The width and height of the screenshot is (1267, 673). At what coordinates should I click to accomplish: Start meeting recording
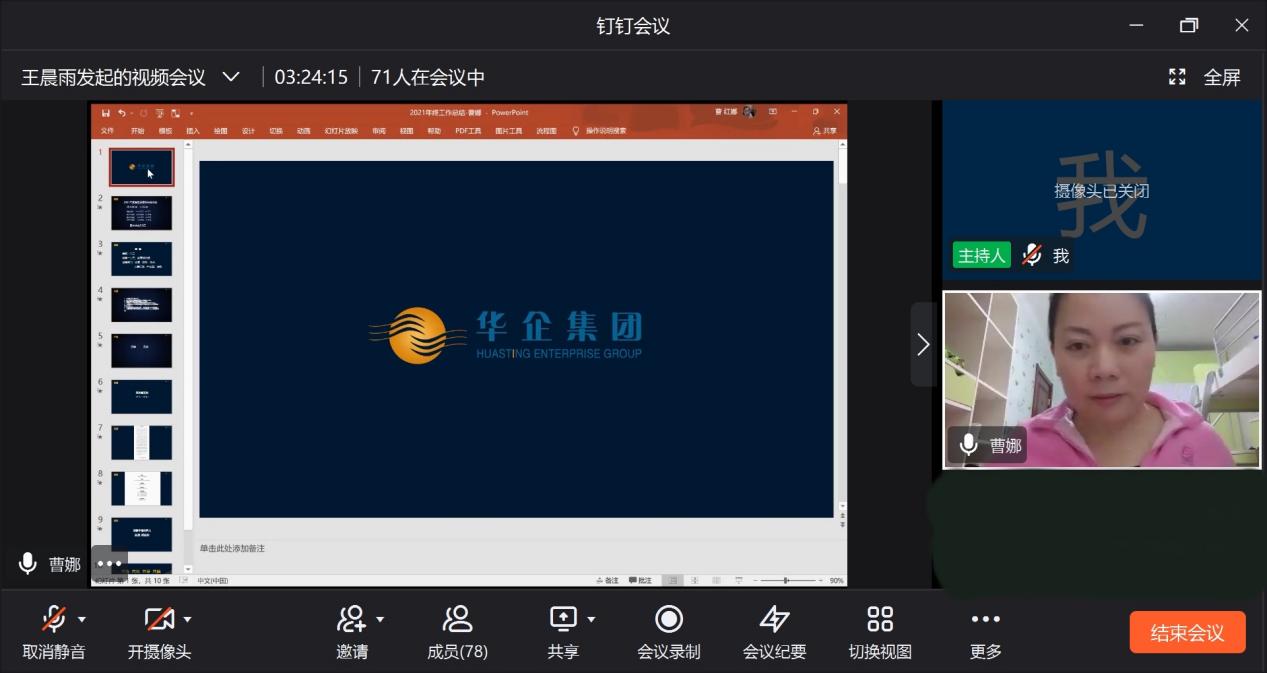click(668, 620)
